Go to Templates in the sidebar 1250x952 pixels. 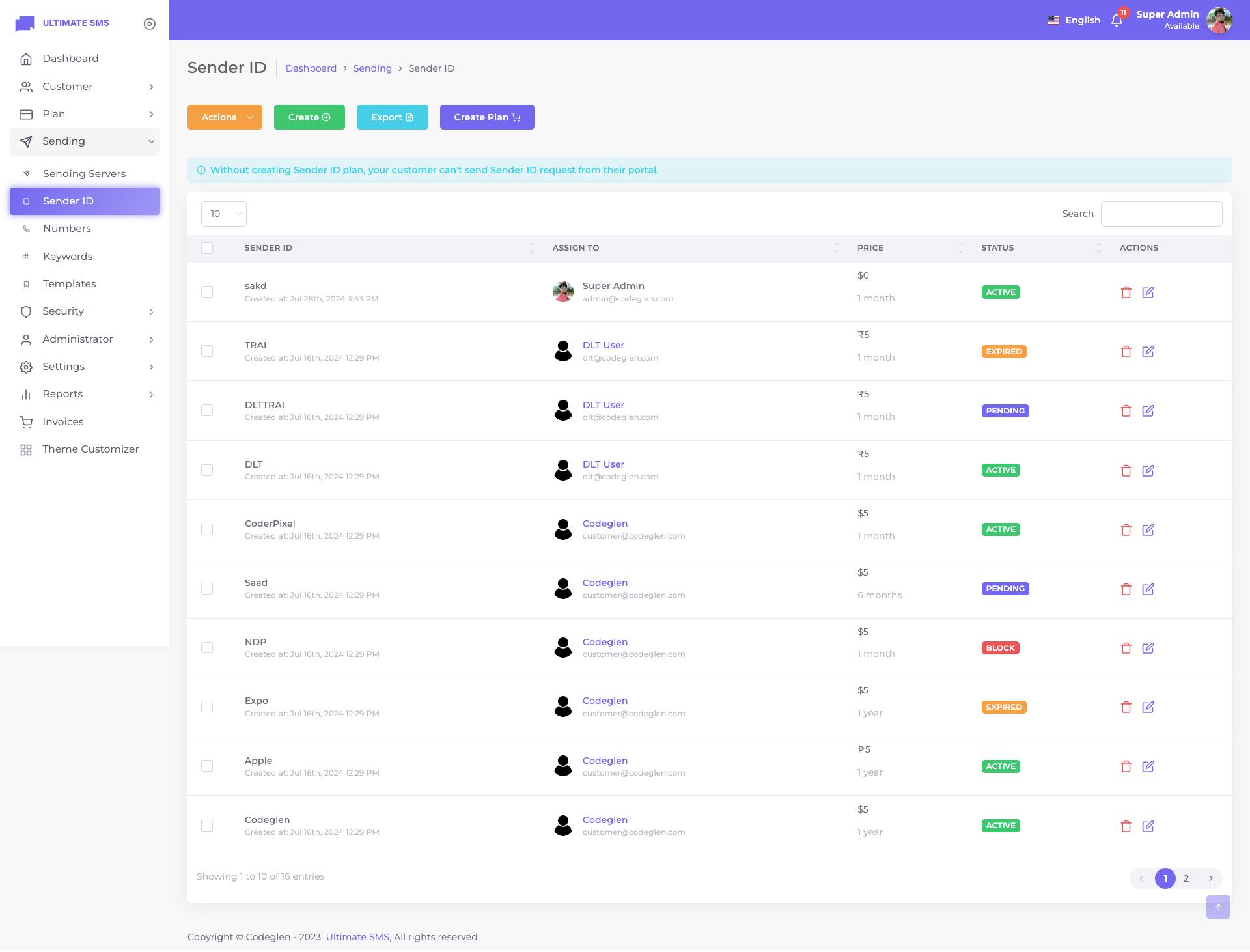(x=69, y=284)
